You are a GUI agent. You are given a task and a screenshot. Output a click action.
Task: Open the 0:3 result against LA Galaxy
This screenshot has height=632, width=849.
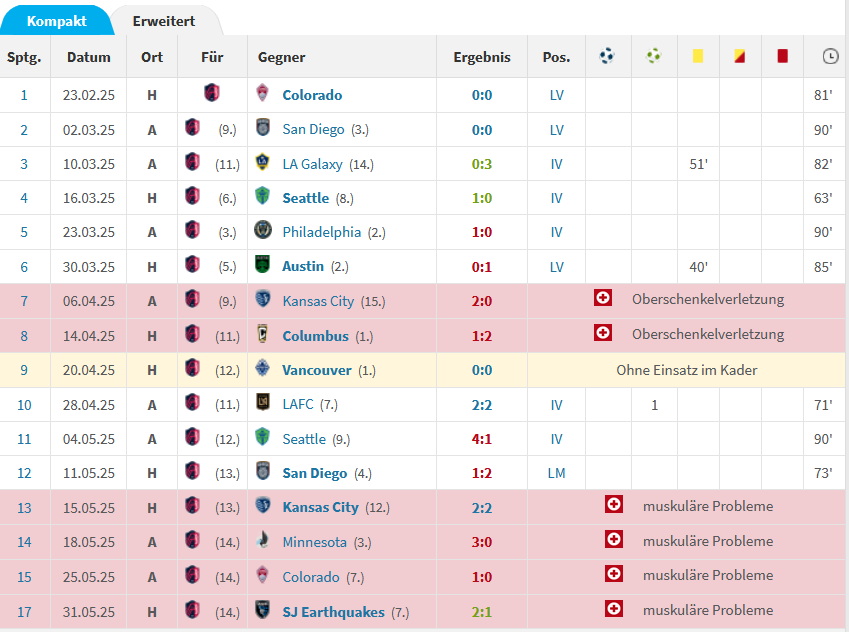tap(482, 164)
